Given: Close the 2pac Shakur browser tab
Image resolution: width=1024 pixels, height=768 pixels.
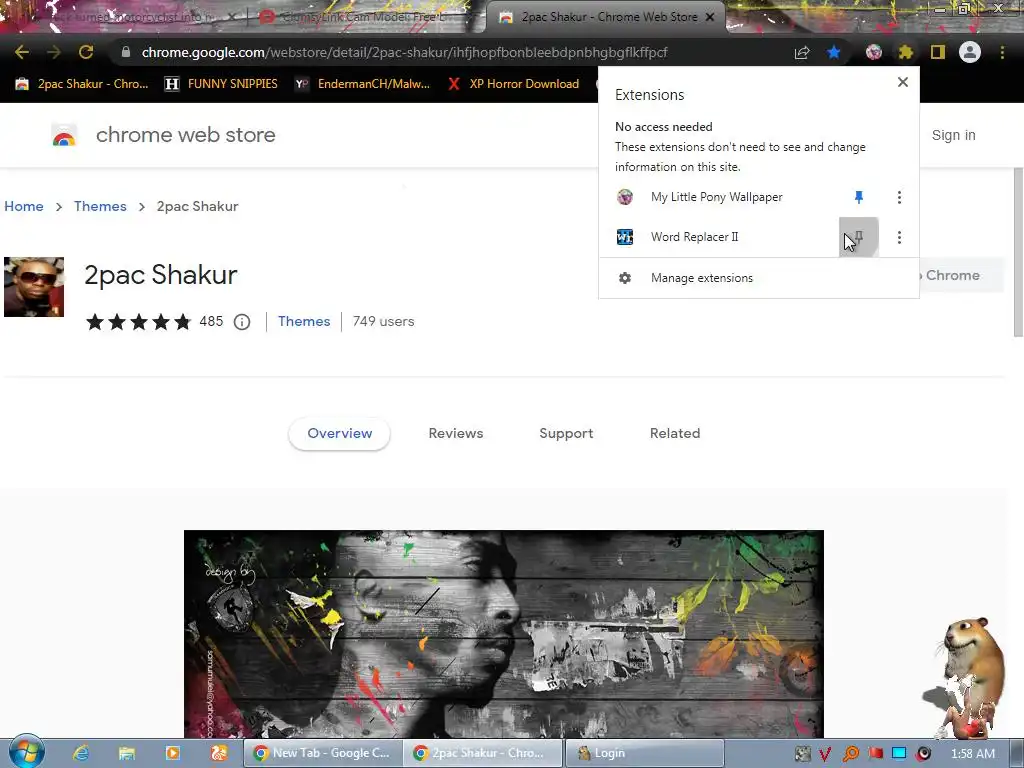Looking at the screenshot, I should pyautogui.click(x=710, y=17).
